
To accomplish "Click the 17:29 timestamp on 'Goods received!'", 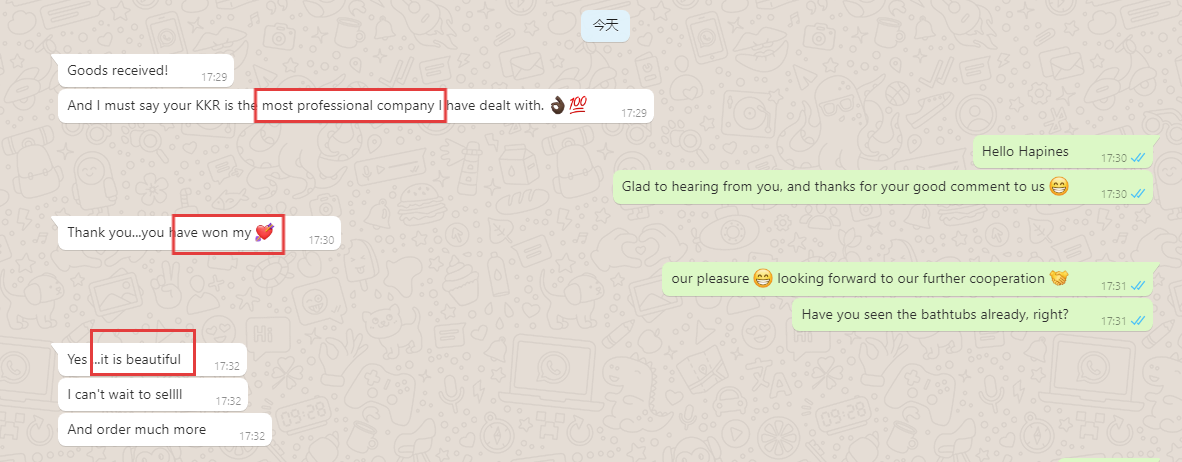I will pos(214,77).
